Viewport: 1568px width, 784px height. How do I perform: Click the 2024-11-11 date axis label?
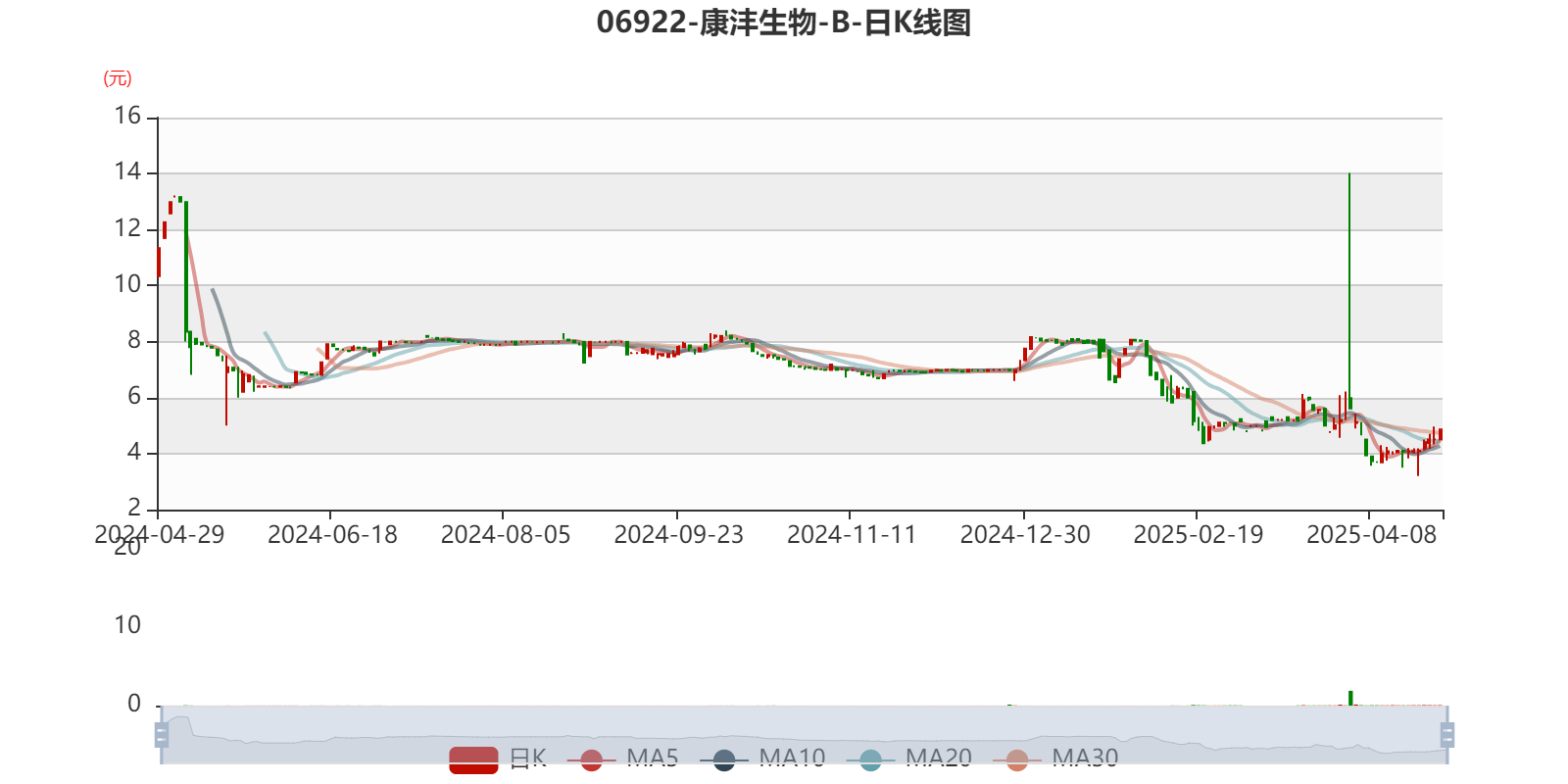click(x=852, y=534)
